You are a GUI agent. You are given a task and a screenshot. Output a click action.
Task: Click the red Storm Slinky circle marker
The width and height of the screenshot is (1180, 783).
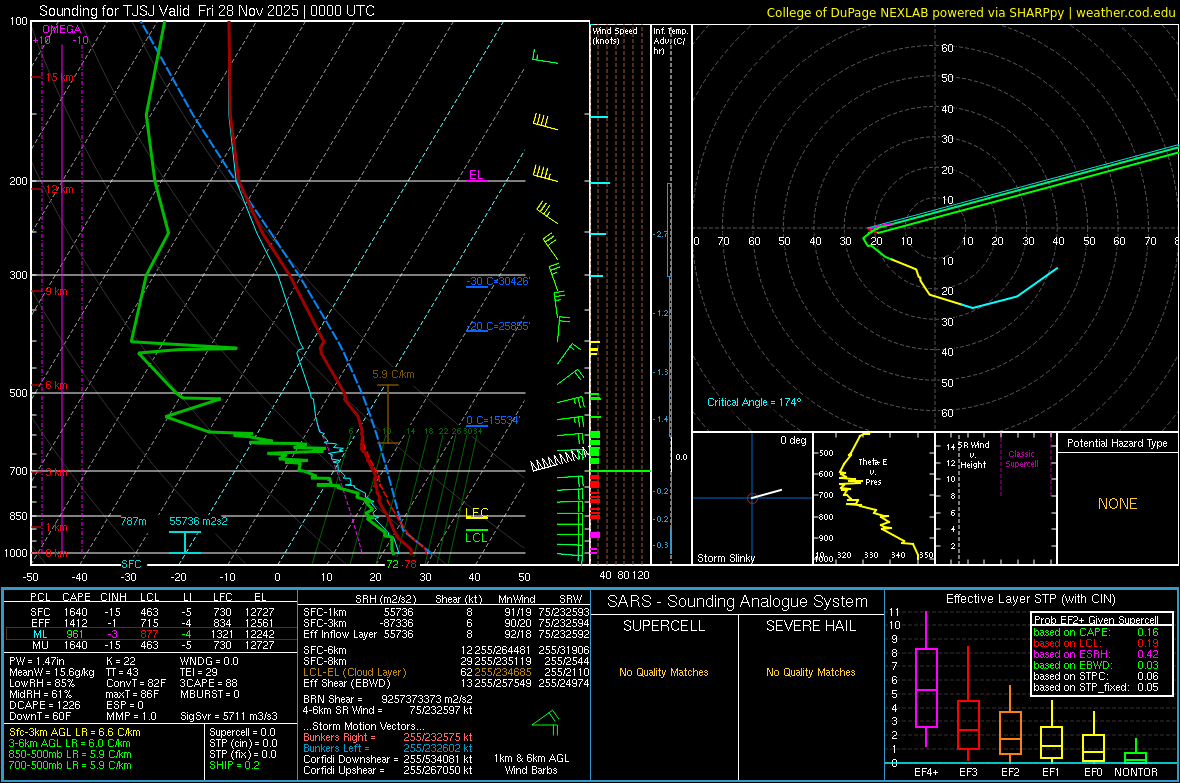click(x=752, y=498)
